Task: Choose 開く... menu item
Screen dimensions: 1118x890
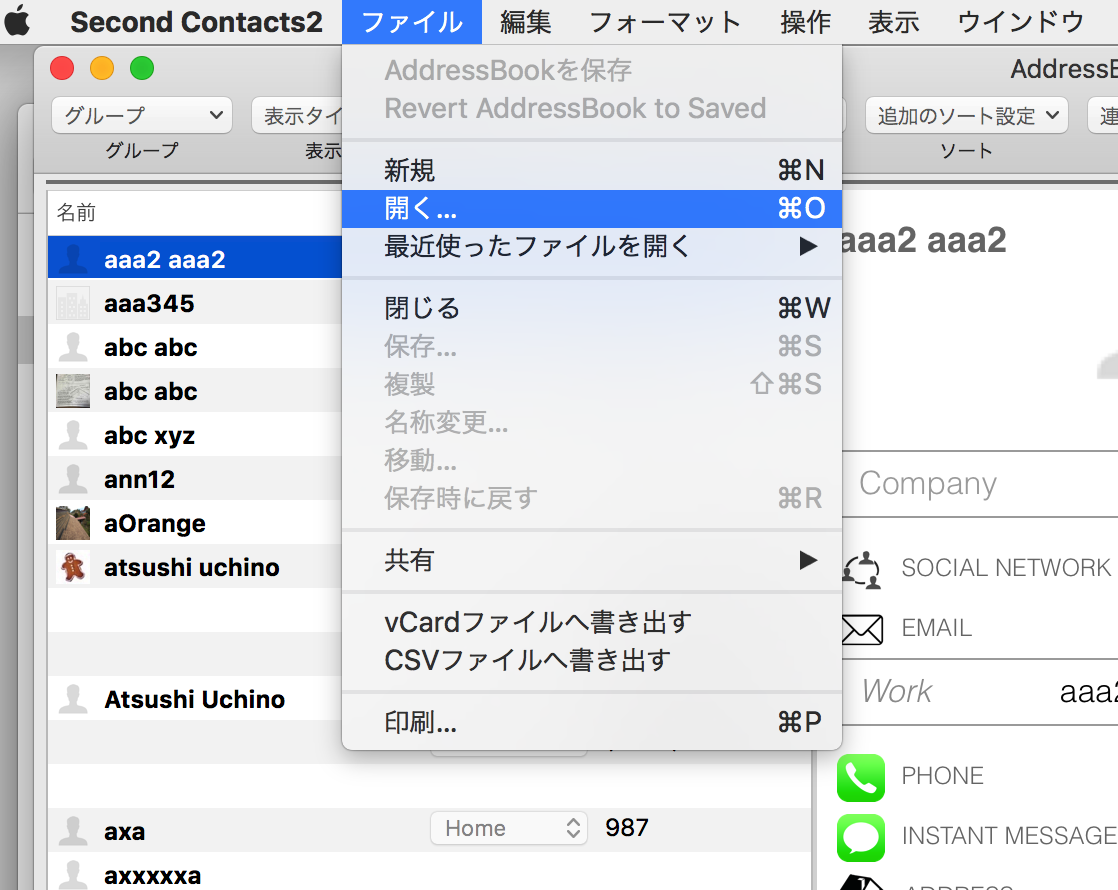Action: click(592, 208)
